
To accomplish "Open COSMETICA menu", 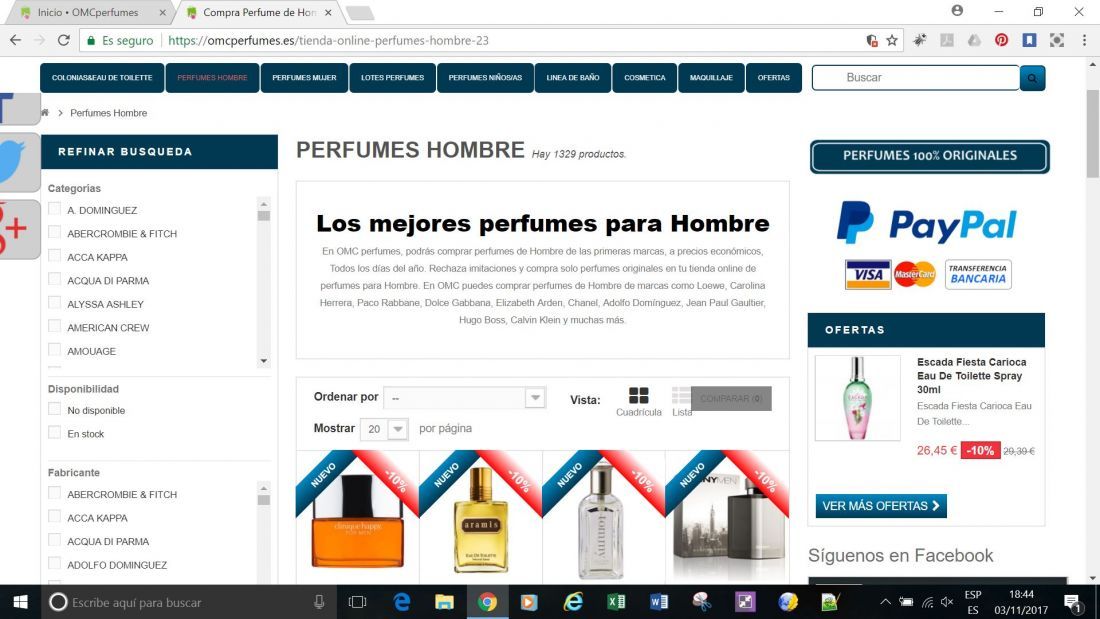I will (x=645, y=78).
